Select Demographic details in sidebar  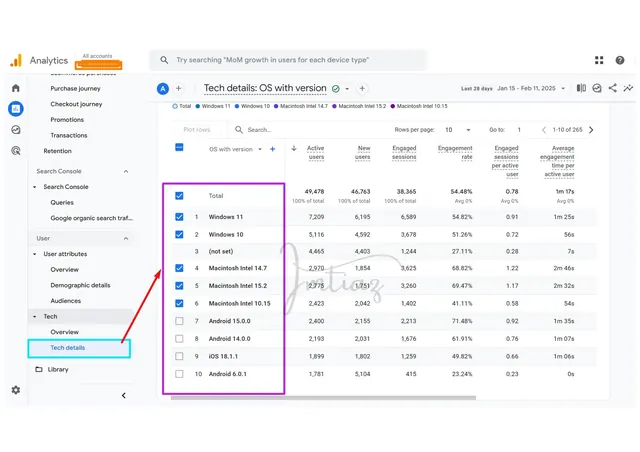[x=80, y=285]
